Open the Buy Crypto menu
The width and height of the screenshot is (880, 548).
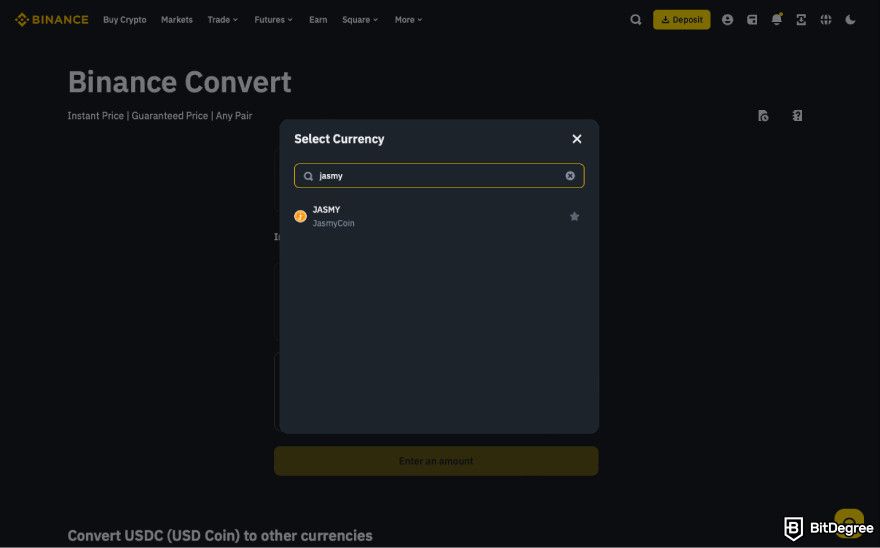(x=125, y=20)
